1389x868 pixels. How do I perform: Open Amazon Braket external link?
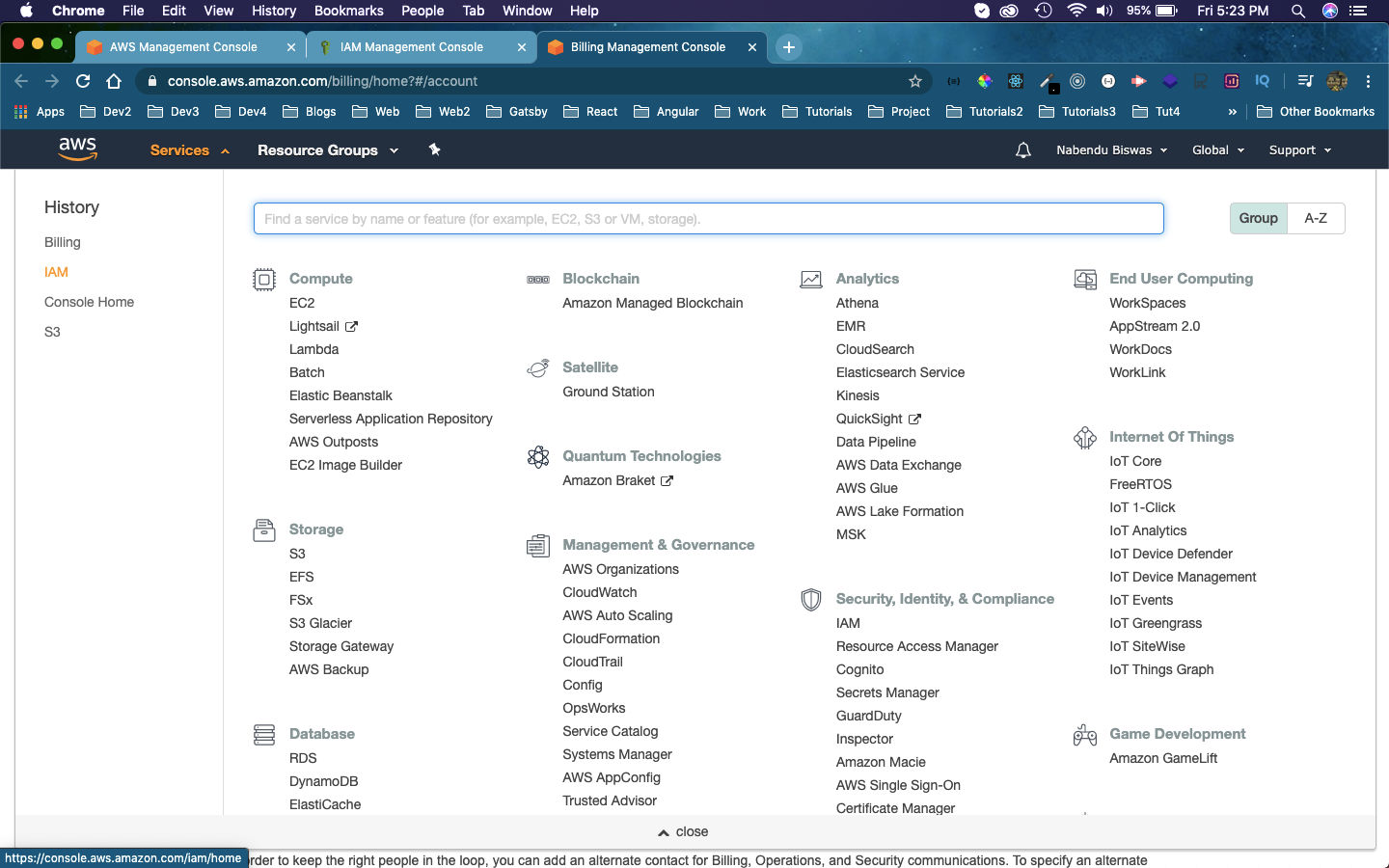point(617,480)
